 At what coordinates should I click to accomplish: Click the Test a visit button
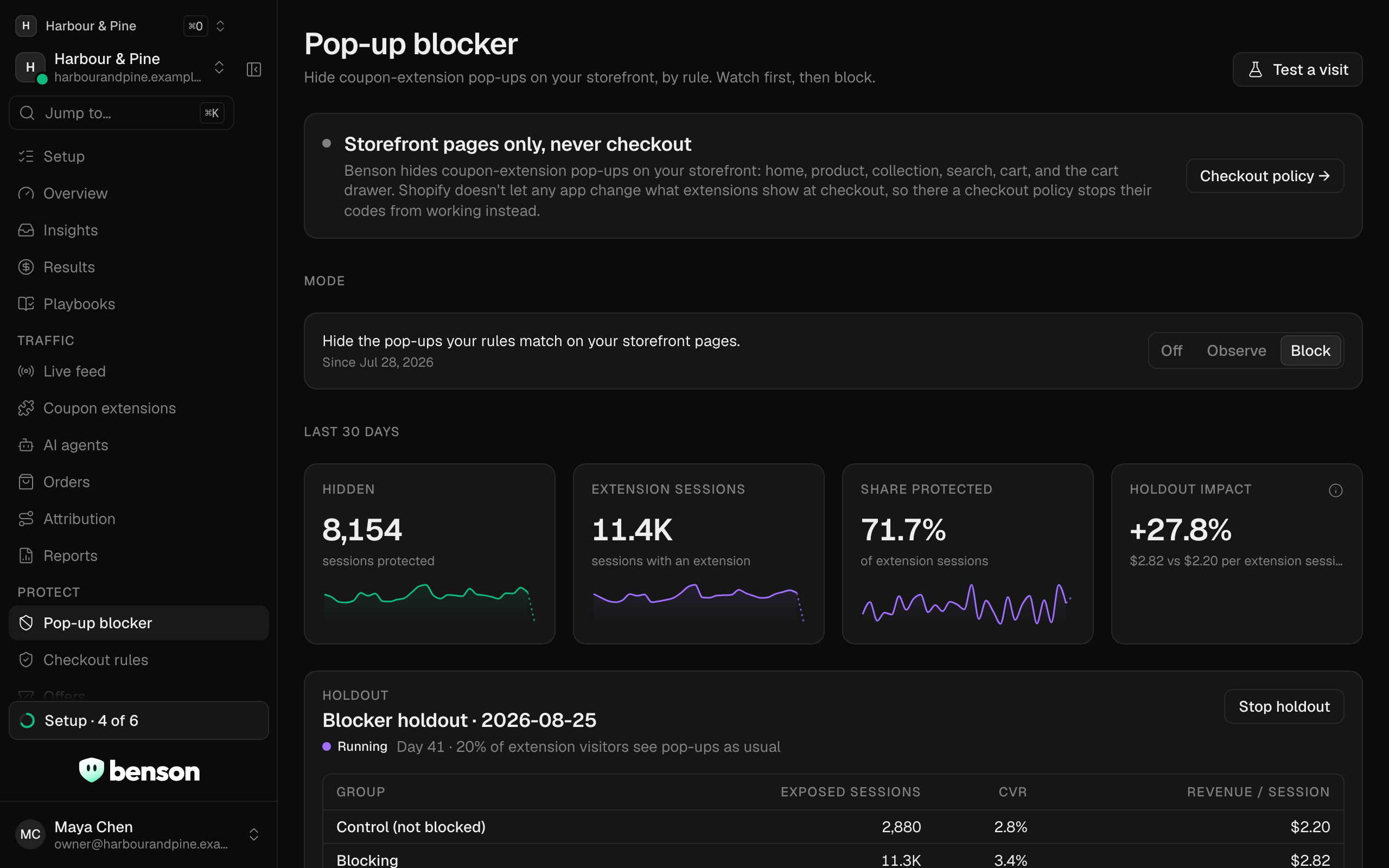pyautogui.click(x=1297, y=69)
